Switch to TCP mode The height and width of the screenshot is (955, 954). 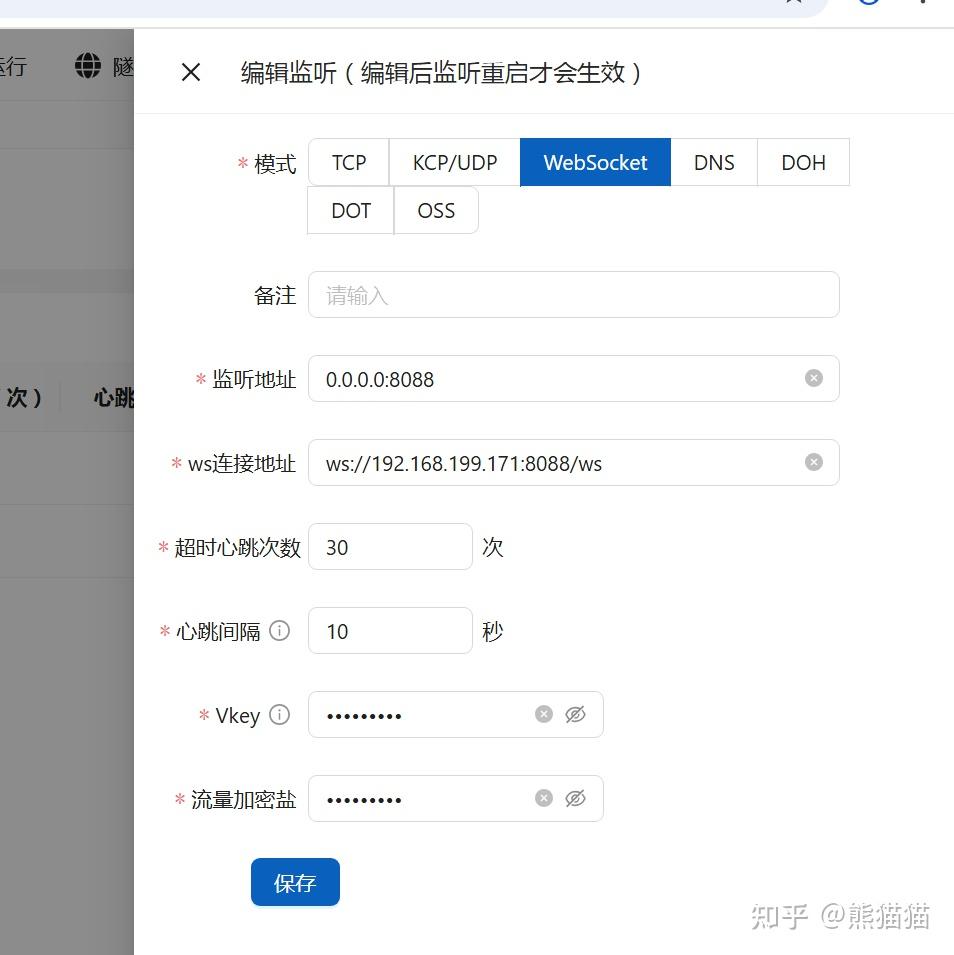coord(348,162)
